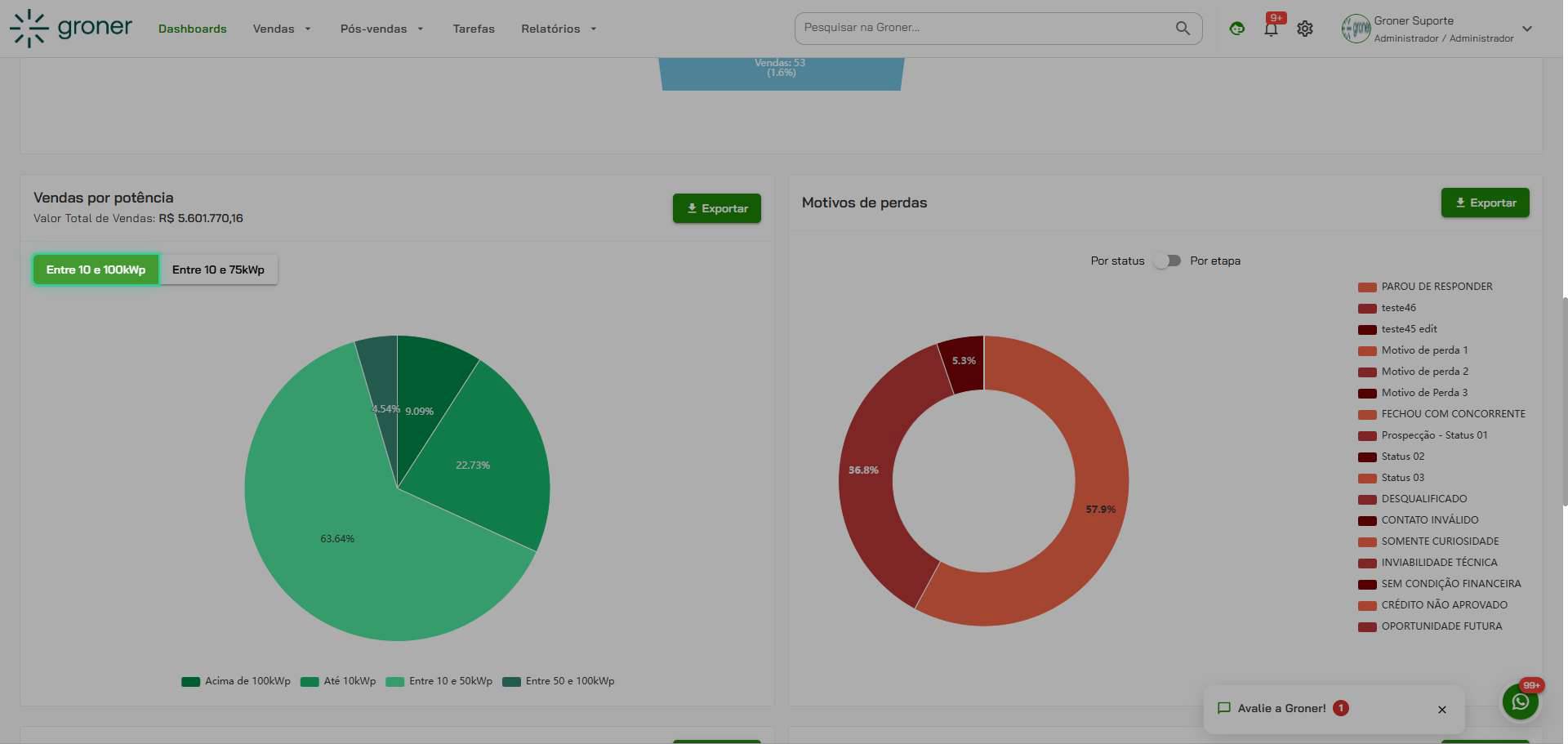Image resolution: width=1568 pixels, height=744 pixels.
Task: Toggle Acima de 100kWp legend swatch
Action: click(190, 682)
